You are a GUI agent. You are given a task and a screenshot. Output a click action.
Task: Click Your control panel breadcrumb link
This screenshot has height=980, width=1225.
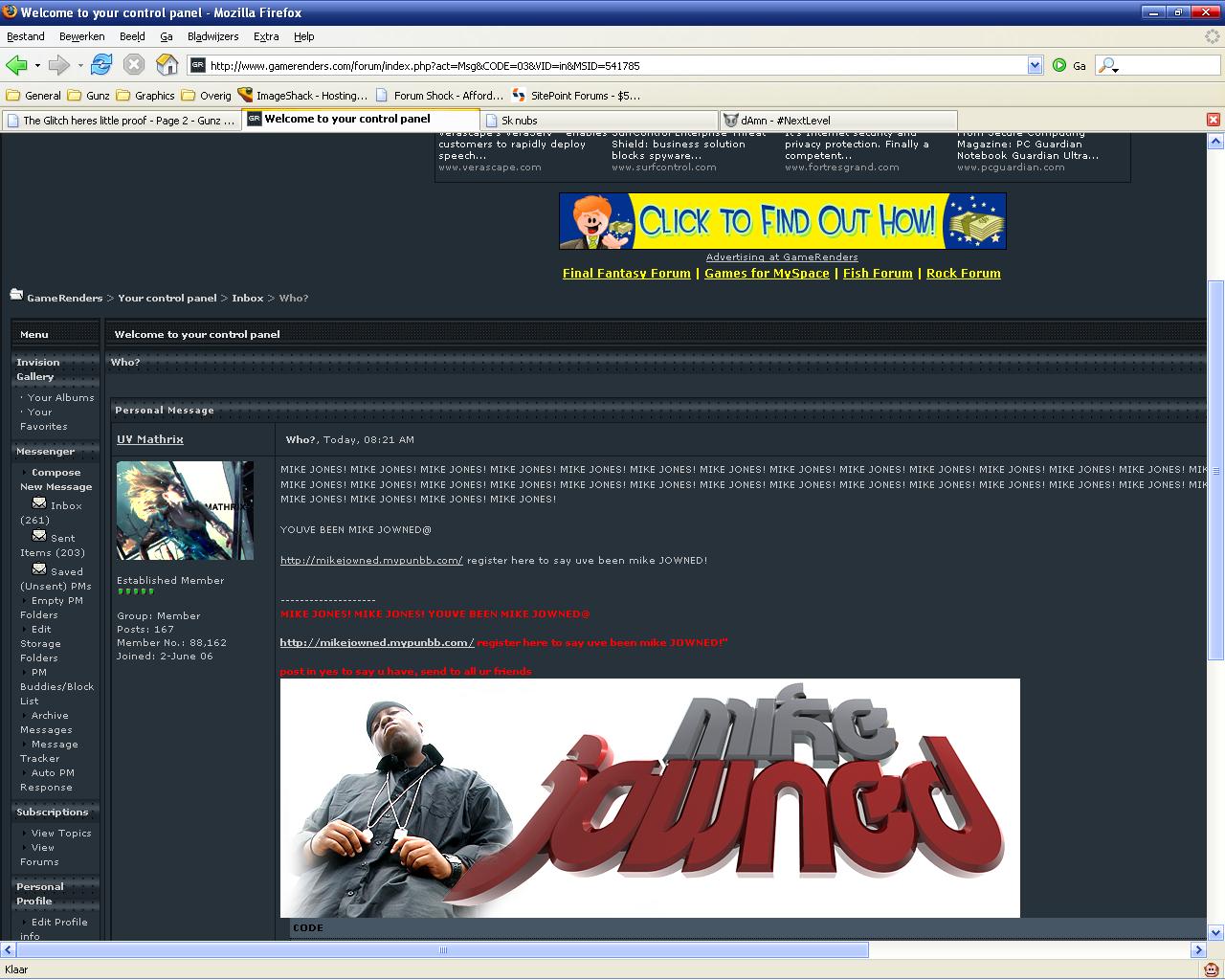(167, 298)
